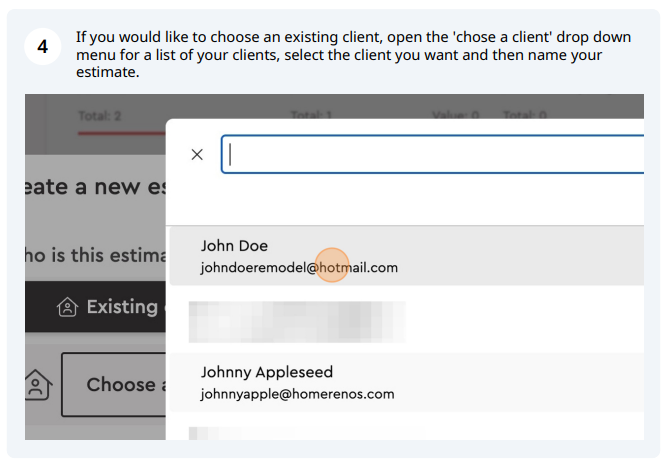This screenshot has width=667, height=463.
Task: Click the house icon on Existing client button
Action: [68, 307]
